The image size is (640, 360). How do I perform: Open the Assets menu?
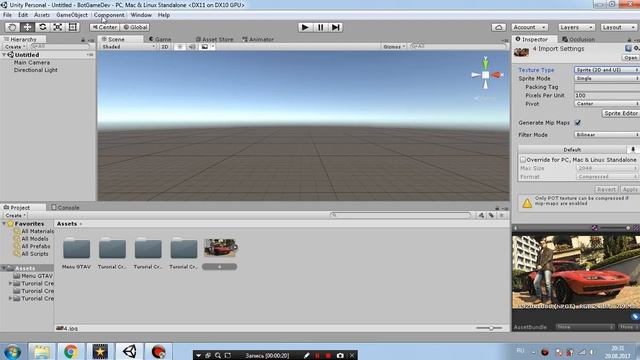pos(42,15)
